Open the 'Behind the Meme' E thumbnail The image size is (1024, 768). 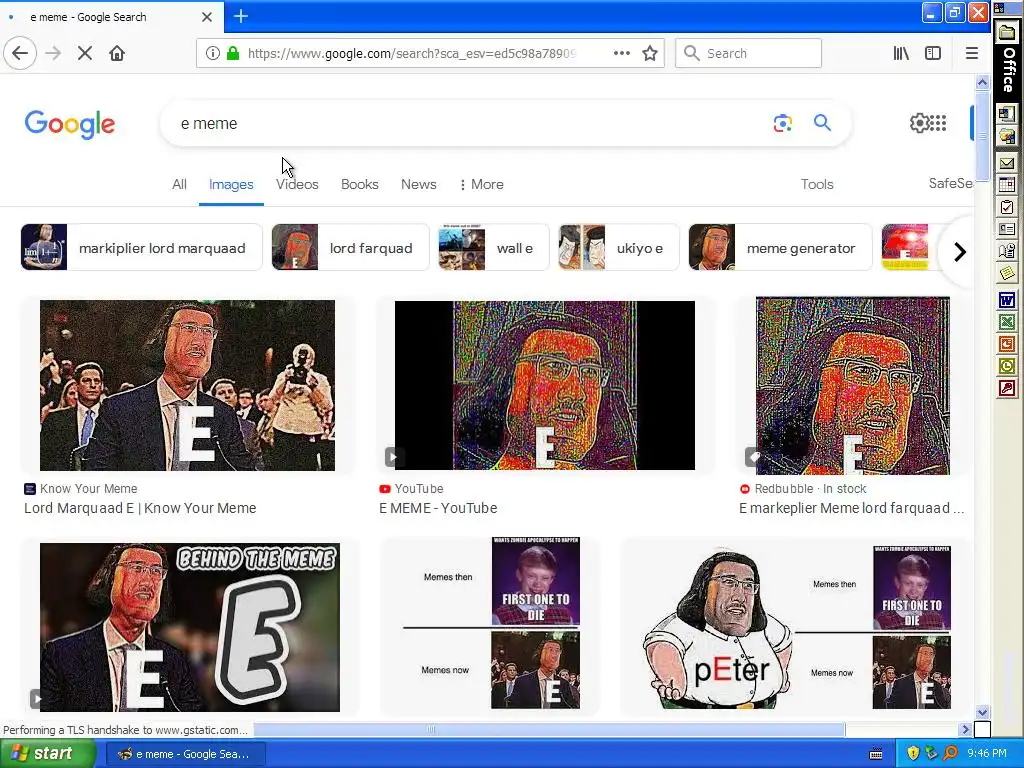pos(189,627)
